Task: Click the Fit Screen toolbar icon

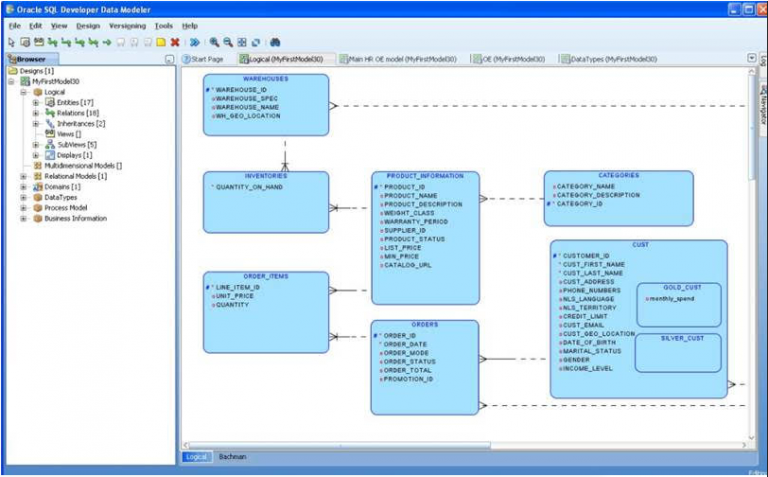Action: (x=242, y=43)
